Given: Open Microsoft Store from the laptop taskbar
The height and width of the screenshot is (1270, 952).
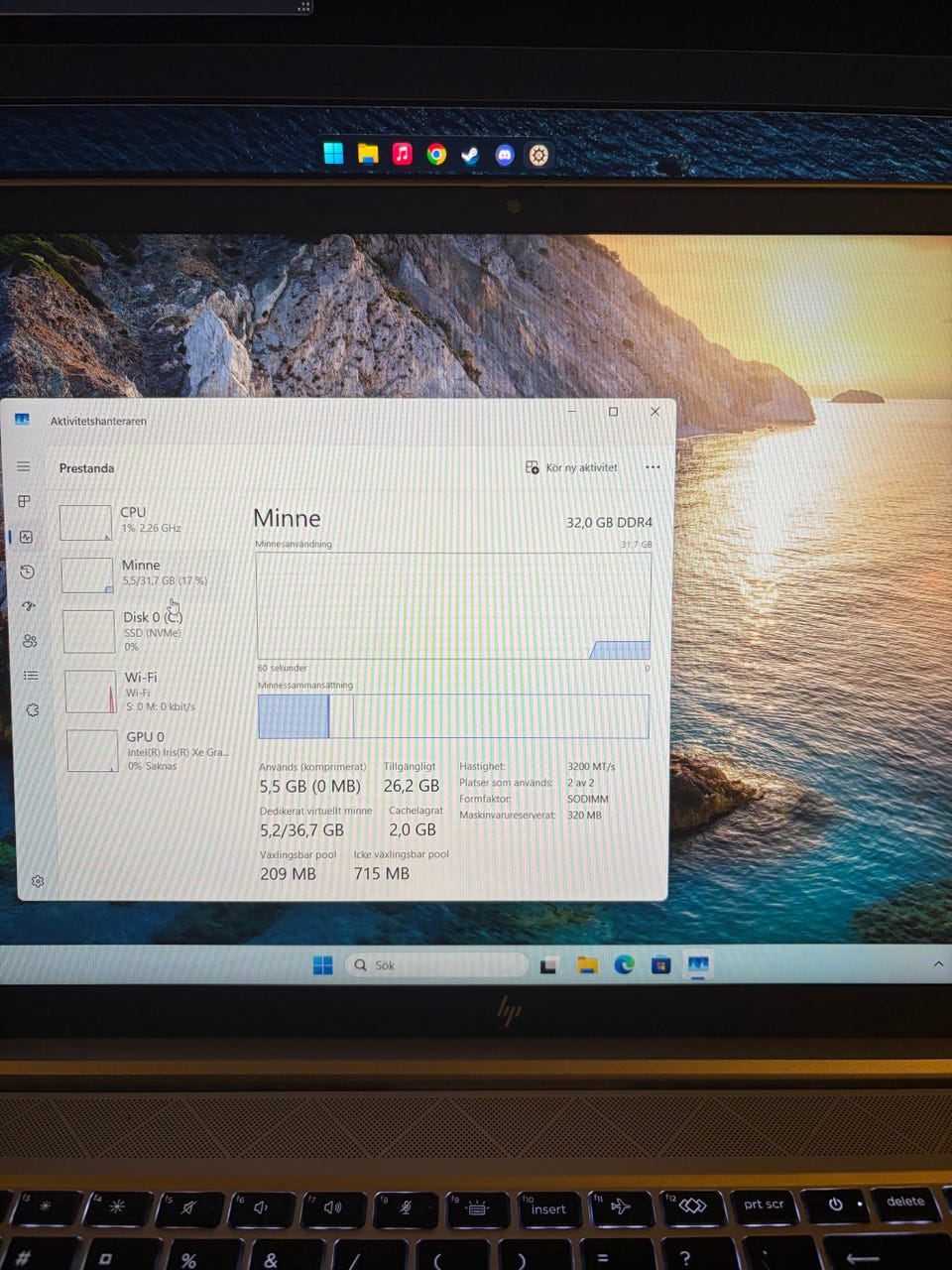Looking at the screenshot, I should (x=660, y=964).
